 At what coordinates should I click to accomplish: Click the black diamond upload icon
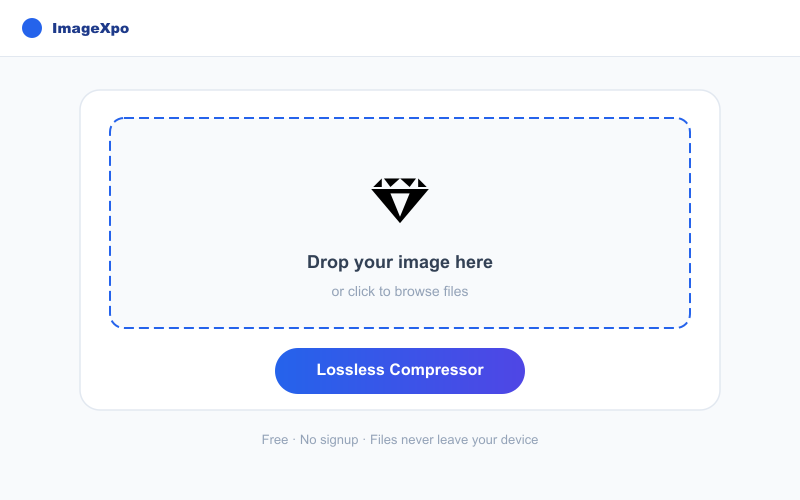point(400,200)
